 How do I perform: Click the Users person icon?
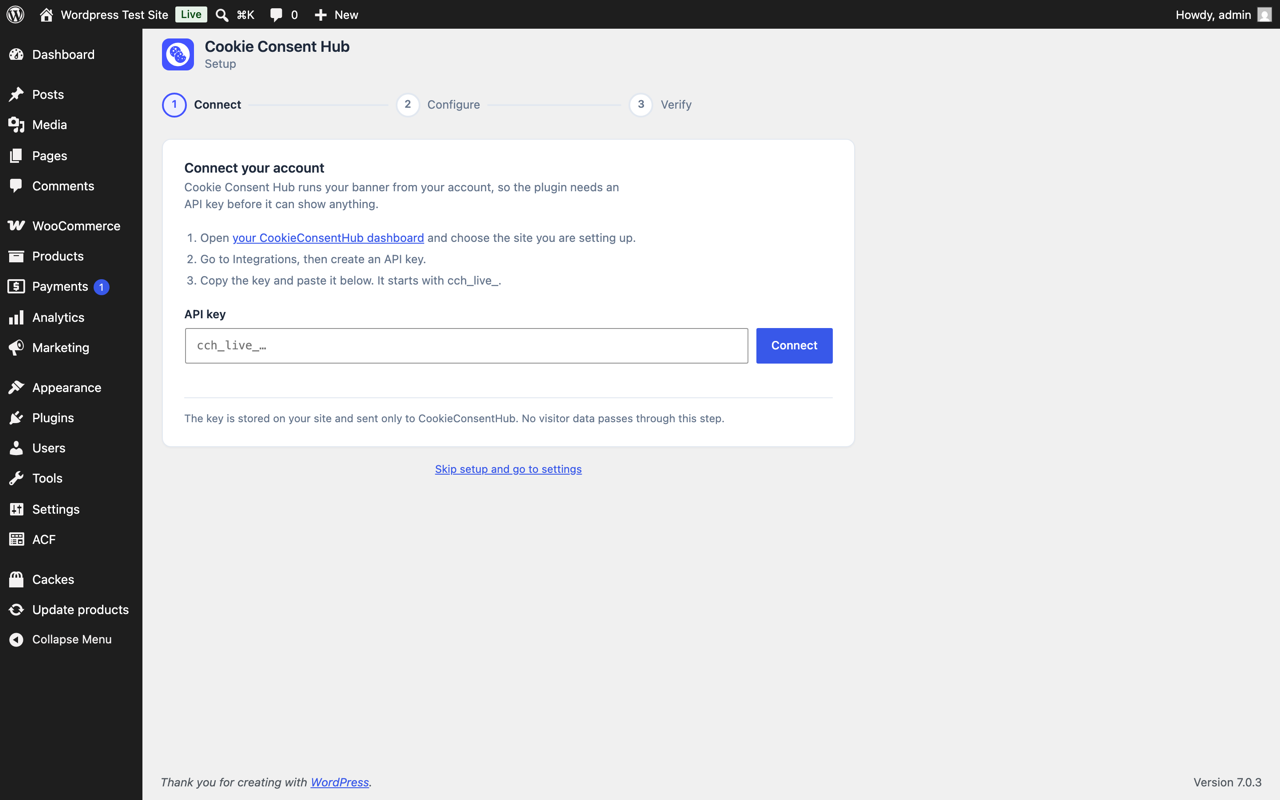click(x=16, y=448)
